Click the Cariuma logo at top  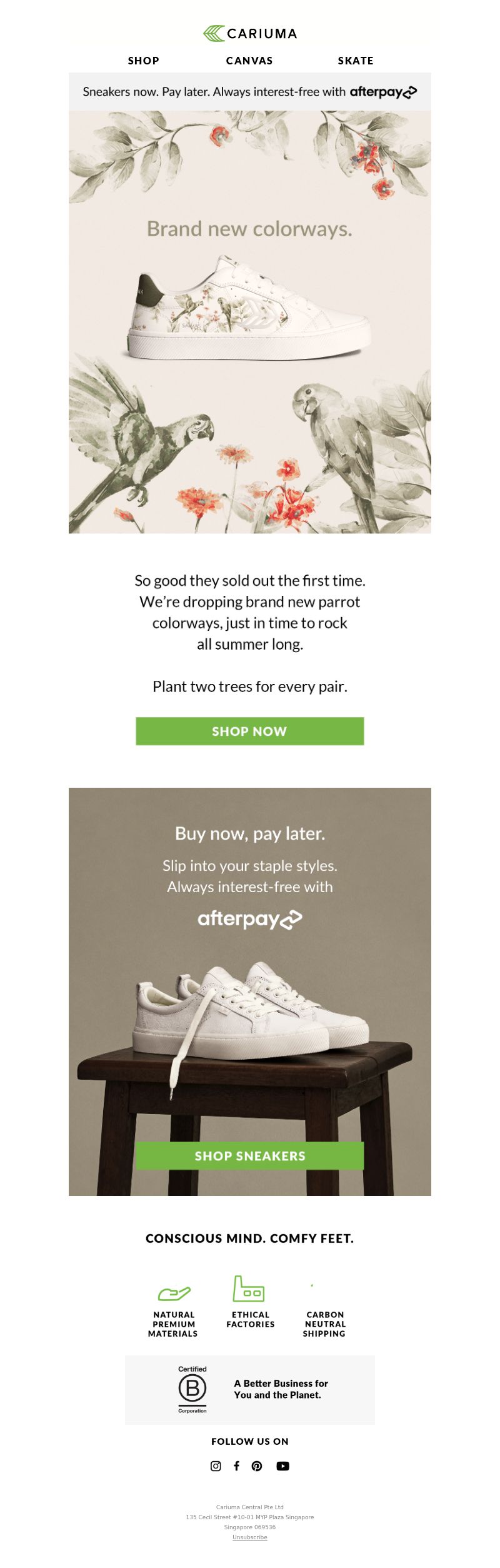pyautogui.click(x=250, y=34)
